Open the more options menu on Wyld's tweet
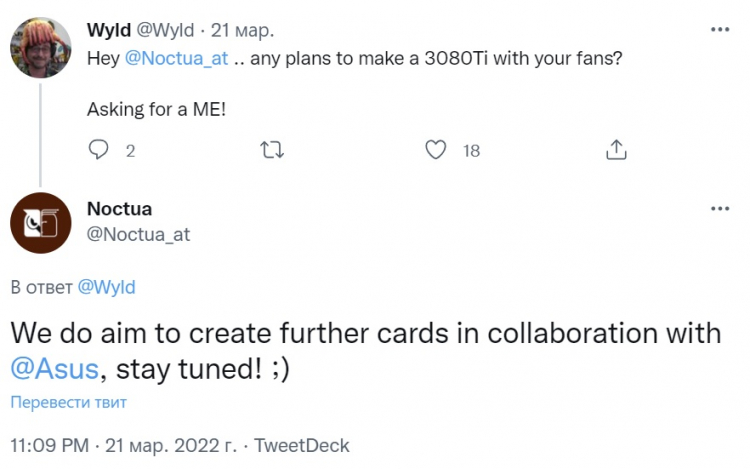This screenshot has width=750, height=469. (720, 30)
